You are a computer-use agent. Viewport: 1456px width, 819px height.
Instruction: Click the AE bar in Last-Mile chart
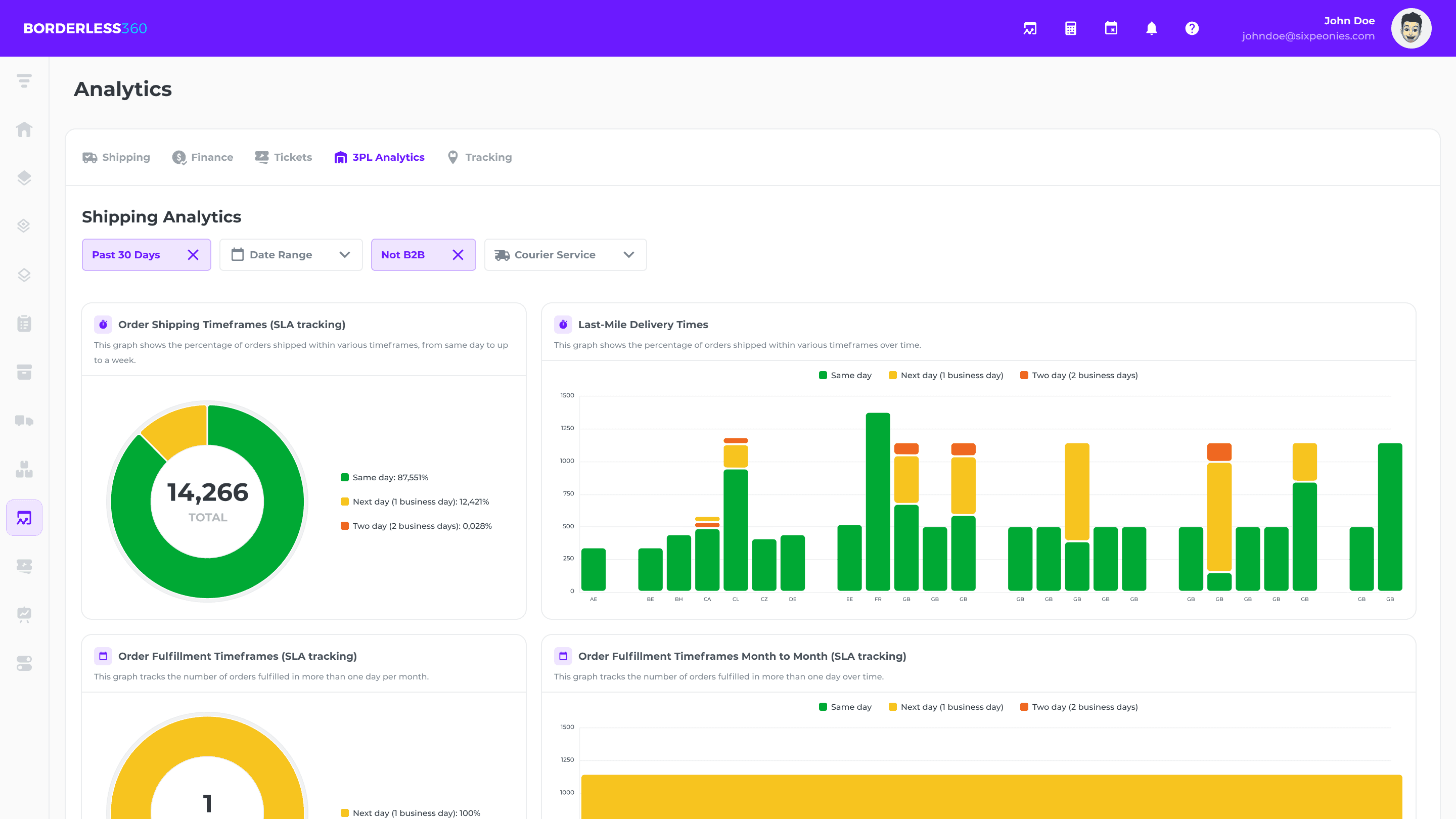[x=594, y=570]
